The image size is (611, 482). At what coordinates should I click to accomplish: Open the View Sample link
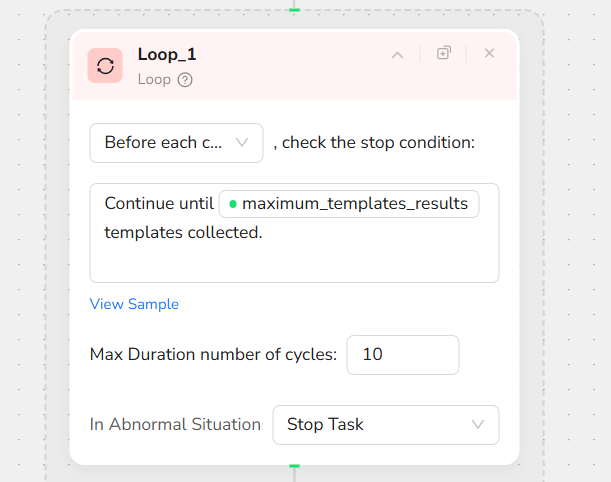[134, 304]
